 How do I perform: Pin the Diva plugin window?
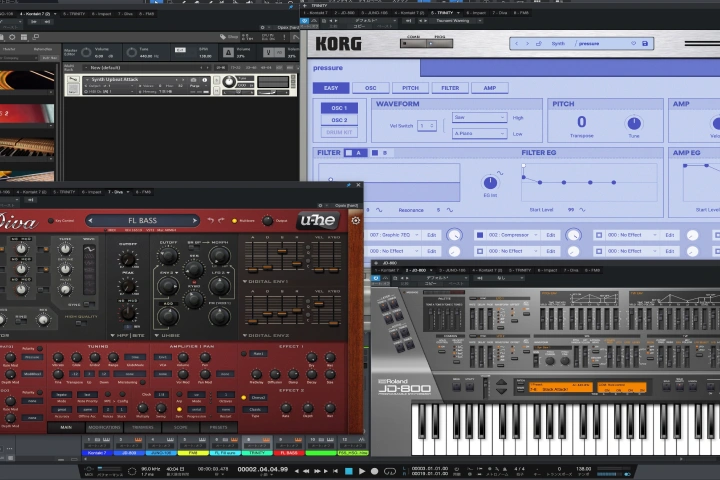[x=349, y=185]
